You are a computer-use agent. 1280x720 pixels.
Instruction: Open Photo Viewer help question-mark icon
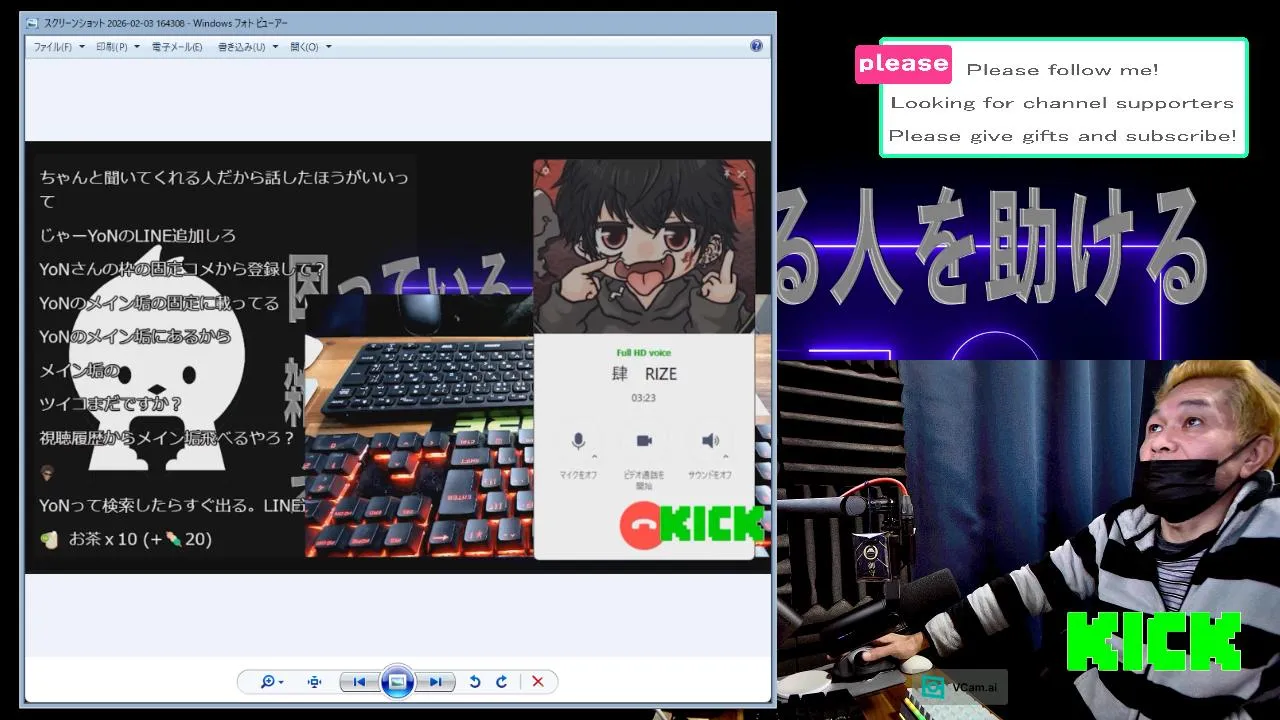pyautogui.click(x=756, y=46)
